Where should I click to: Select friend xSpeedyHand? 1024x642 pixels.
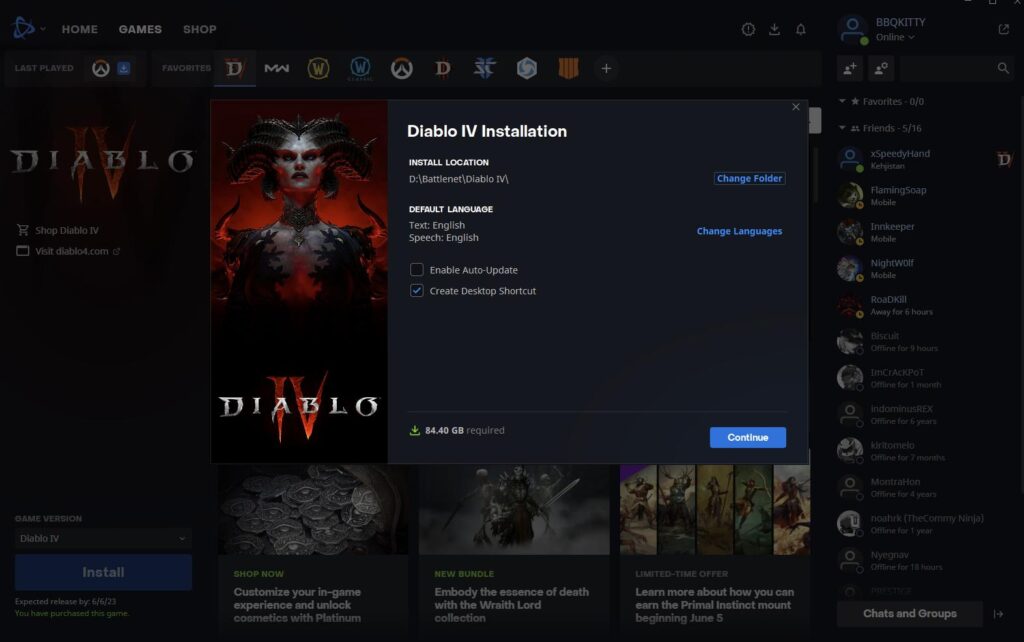tap(924, 159)
